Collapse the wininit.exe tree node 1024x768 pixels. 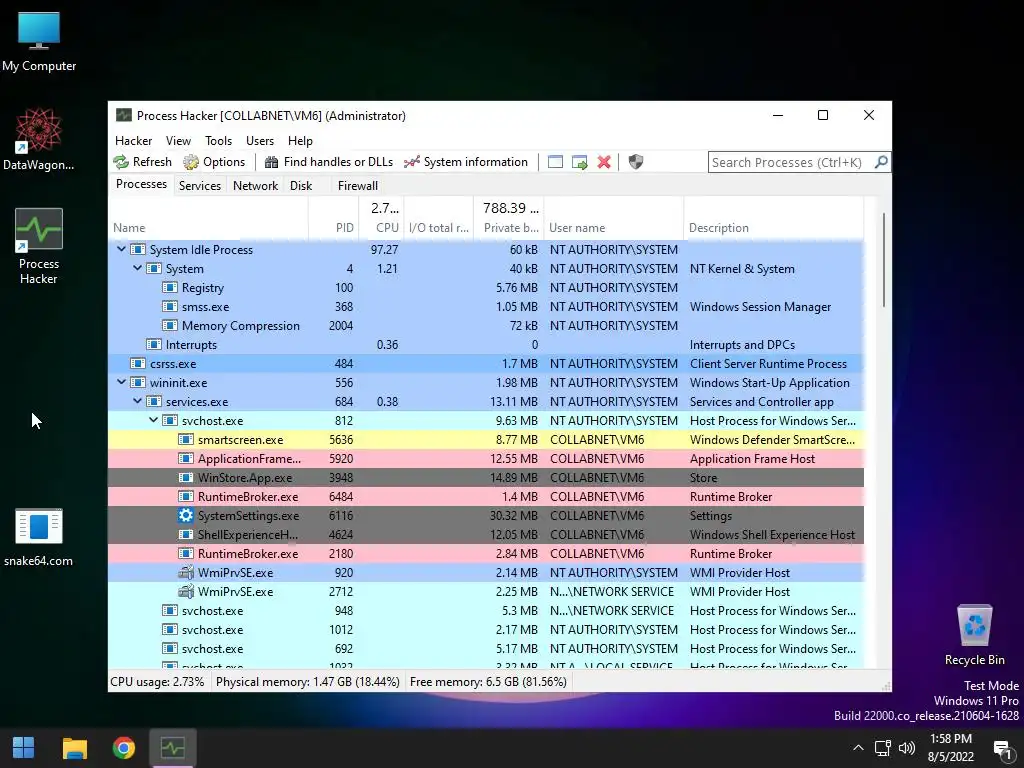(121, 382)
